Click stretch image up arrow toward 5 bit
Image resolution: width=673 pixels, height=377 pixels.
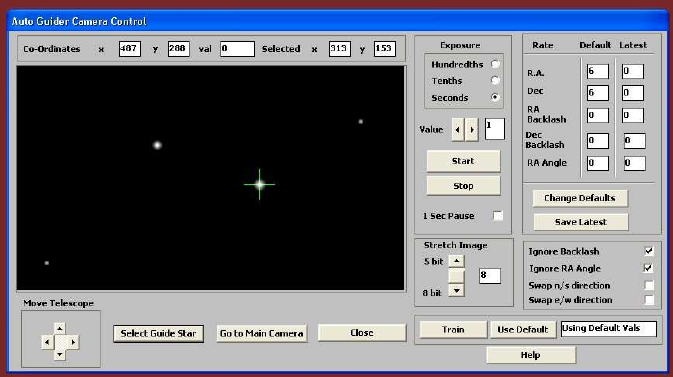click(456, 261)
